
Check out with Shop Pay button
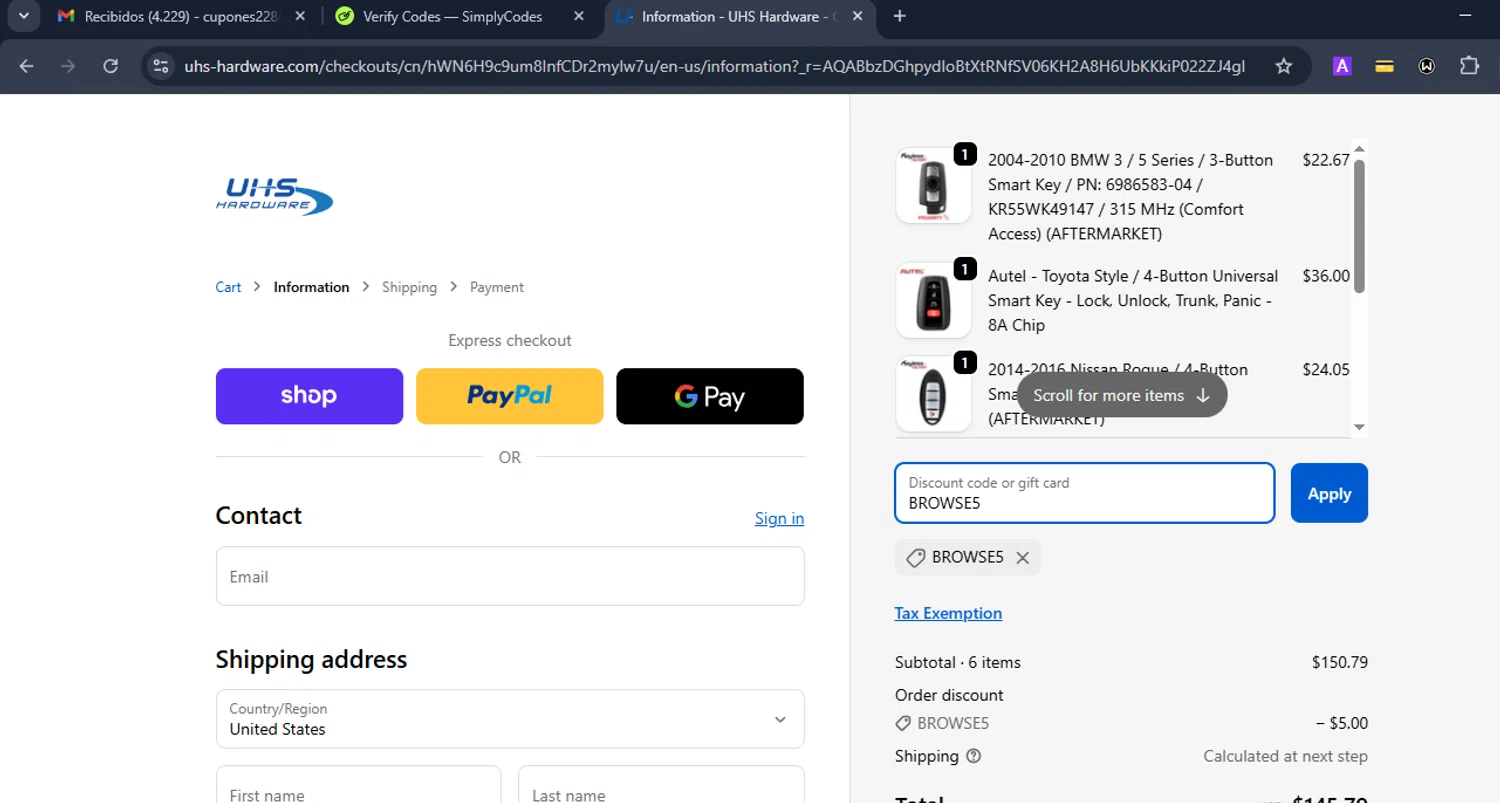(x=309, y=396)
